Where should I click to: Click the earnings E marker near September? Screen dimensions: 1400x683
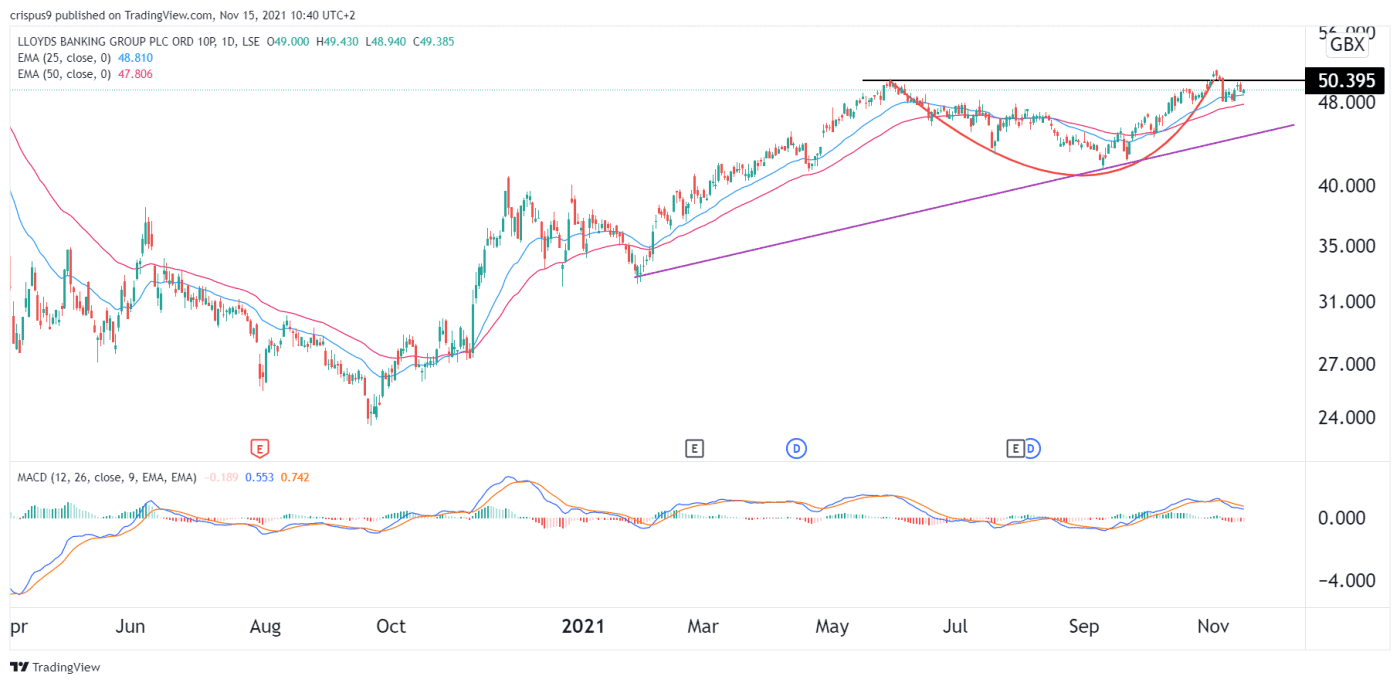coord(1016,449)
